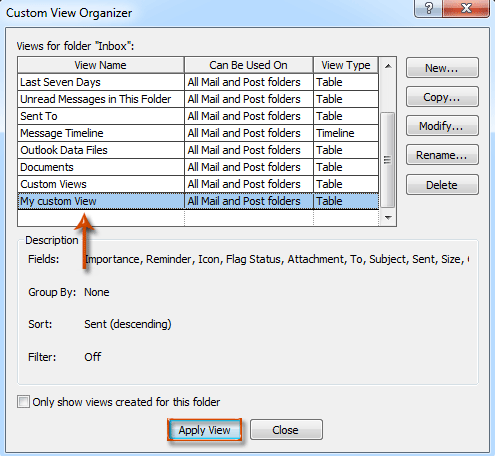The height and width of the screenshot is (456, 495).
Task: Click the scrollbar down arrow
Action: 388,218
